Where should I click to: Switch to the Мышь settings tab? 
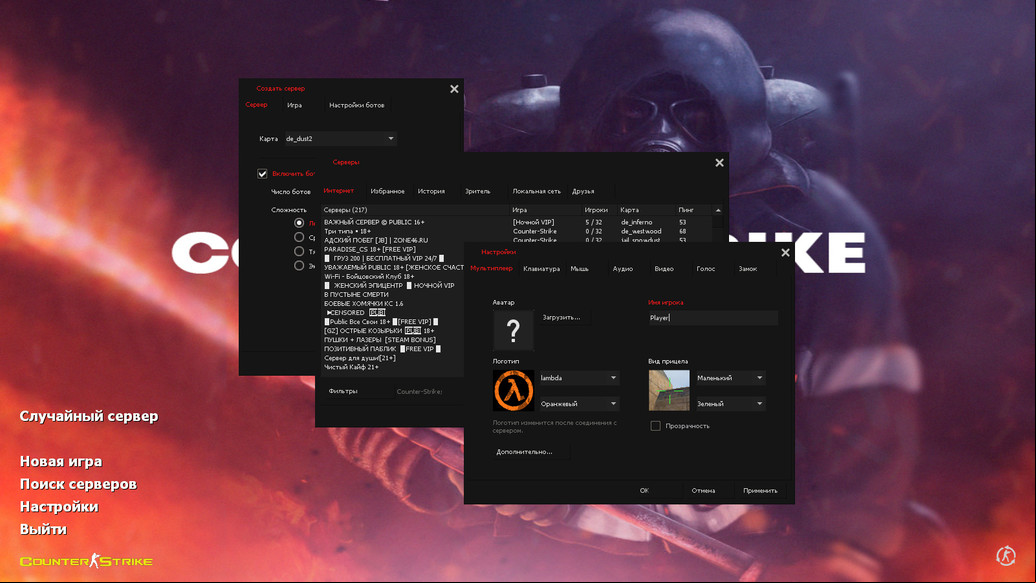pyautogui.click(x=579, y=269)
